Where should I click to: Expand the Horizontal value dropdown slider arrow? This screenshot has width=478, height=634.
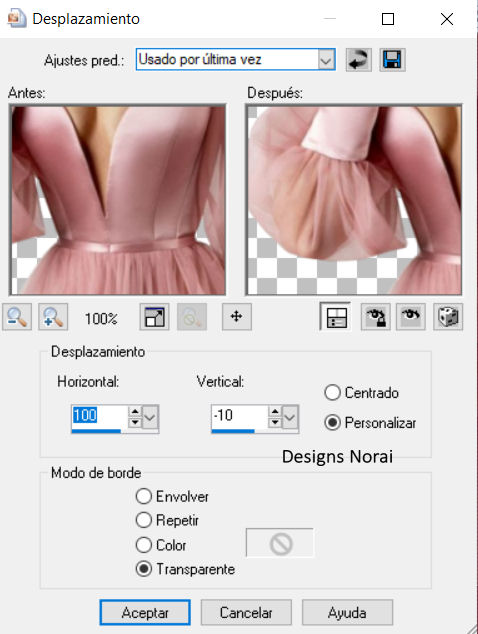pyautogui.click(x=150, y=416)
